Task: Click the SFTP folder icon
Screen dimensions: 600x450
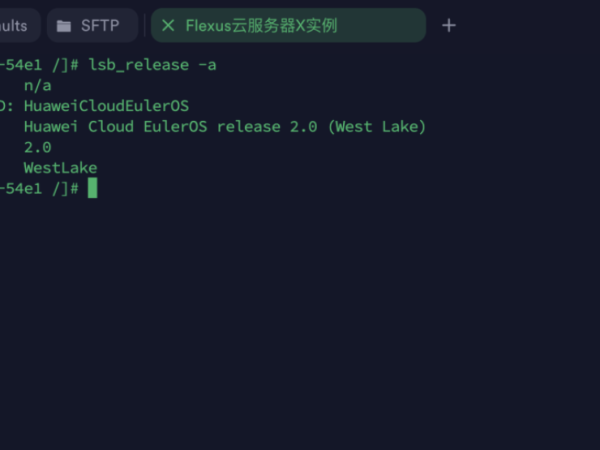Action: tap(64, 25)
